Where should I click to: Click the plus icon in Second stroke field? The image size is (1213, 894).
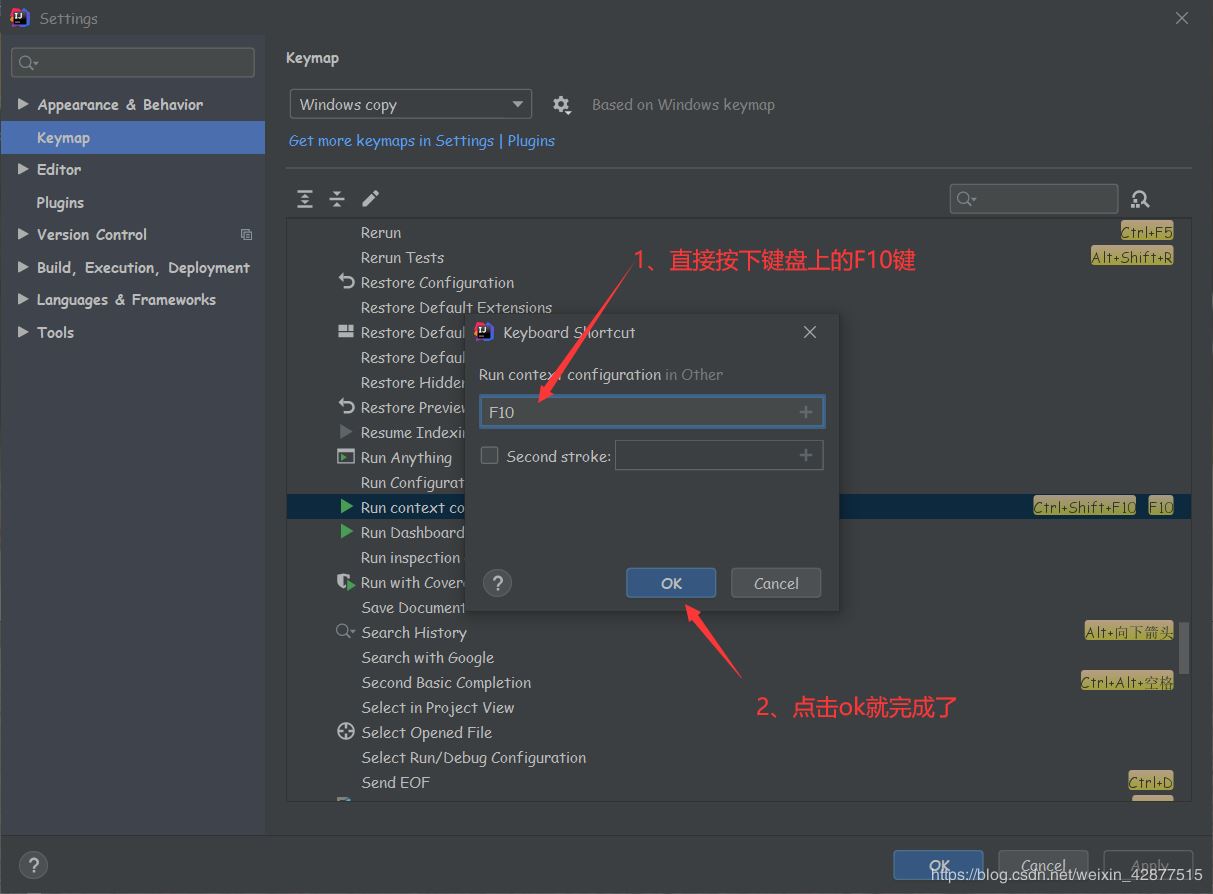(806, 456)
